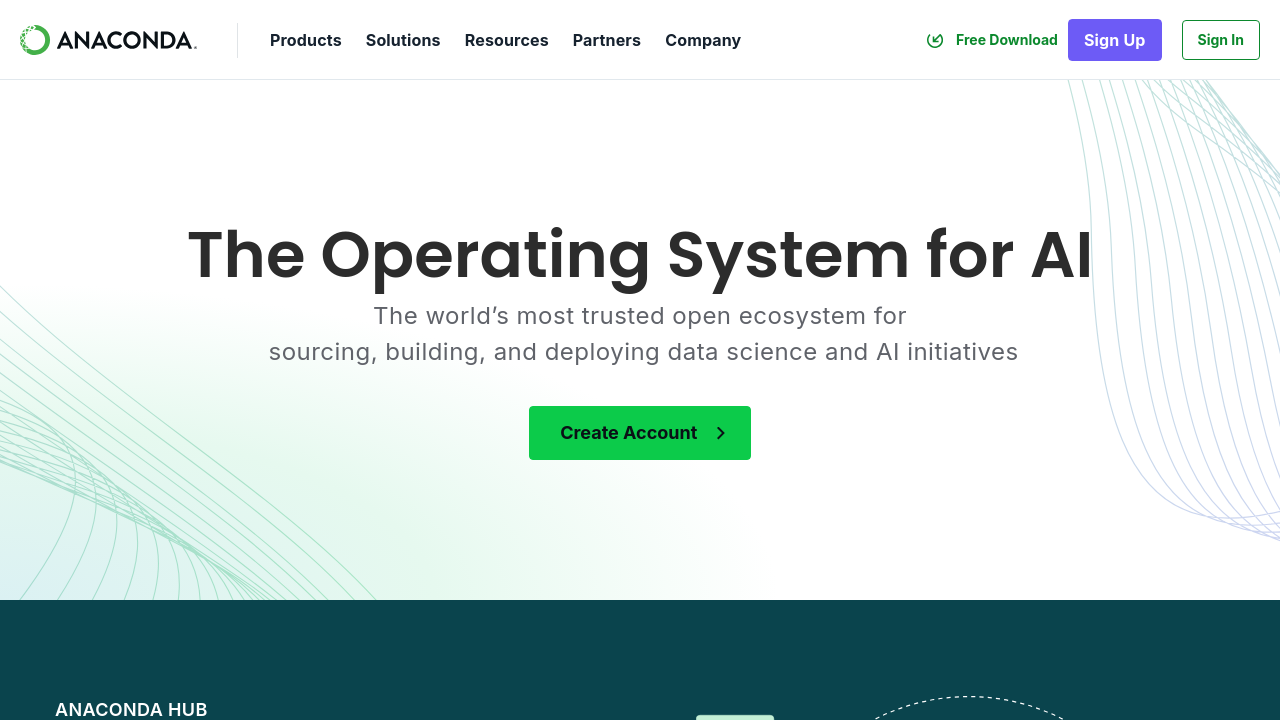The image size is (1280, 720).
Task: Open the Partners menu
Action: pyautogui.click(x=607, y=40)
